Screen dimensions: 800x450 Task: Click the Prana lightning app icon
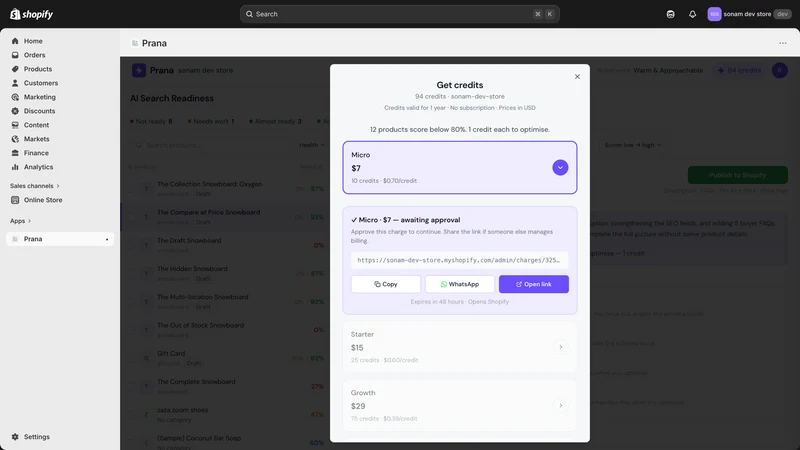[139, 70]
